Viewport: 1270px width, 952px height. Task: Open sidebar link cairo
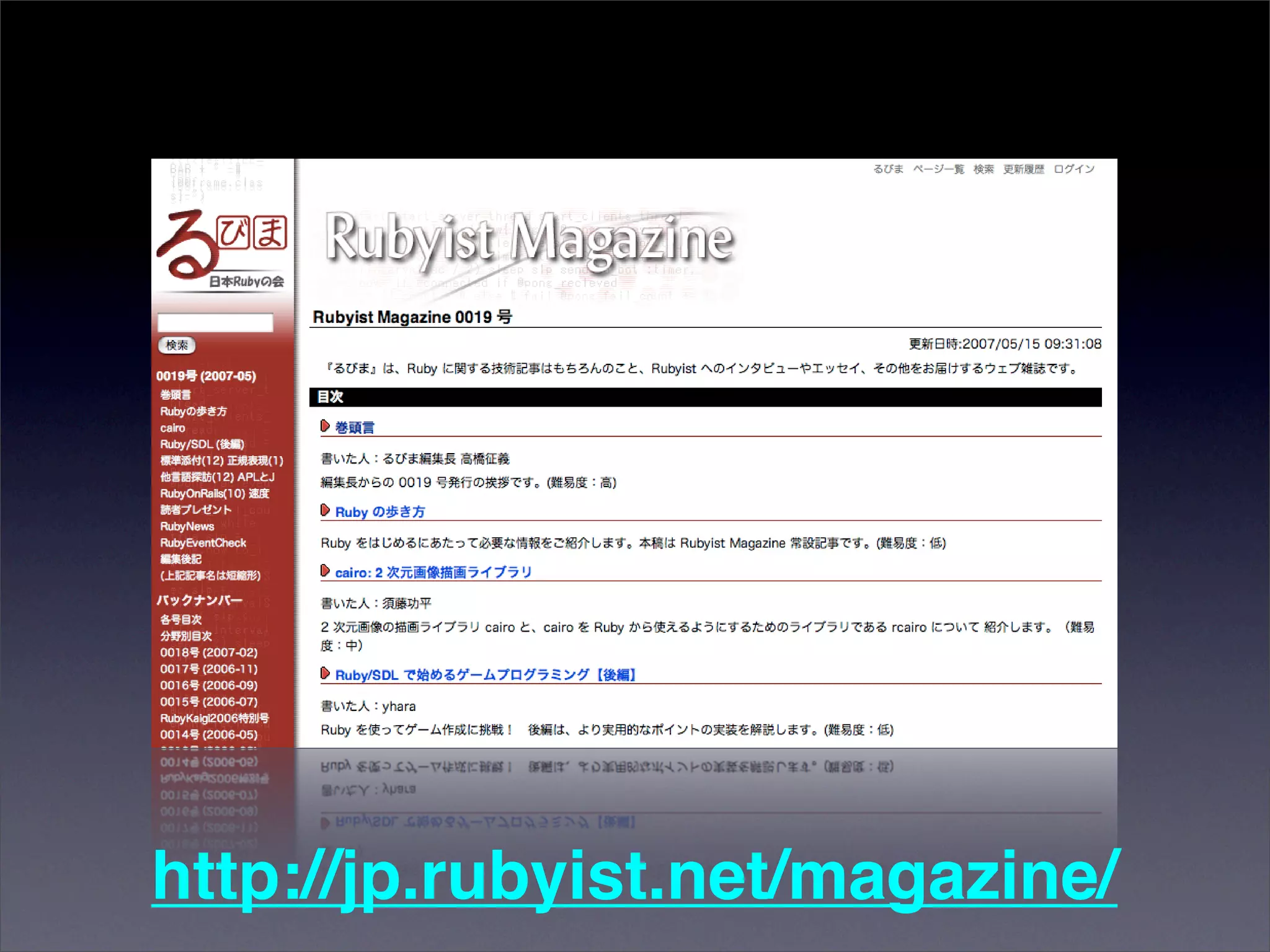(x=172, y=428)
